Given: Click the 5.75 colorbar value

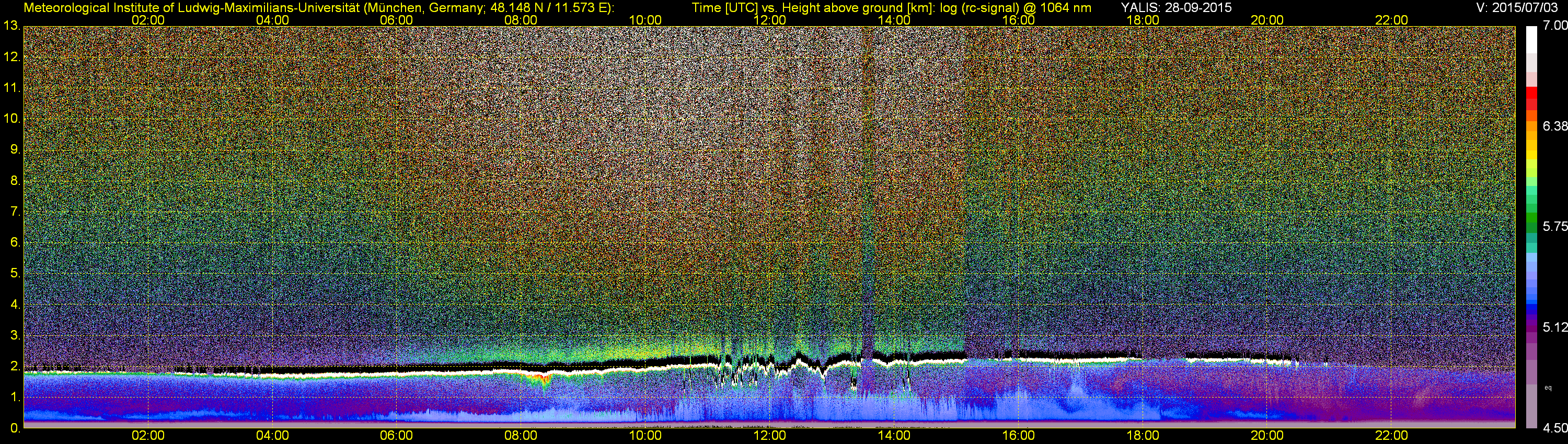Looking at the screenshot, I should click(x=1555, y=226).
